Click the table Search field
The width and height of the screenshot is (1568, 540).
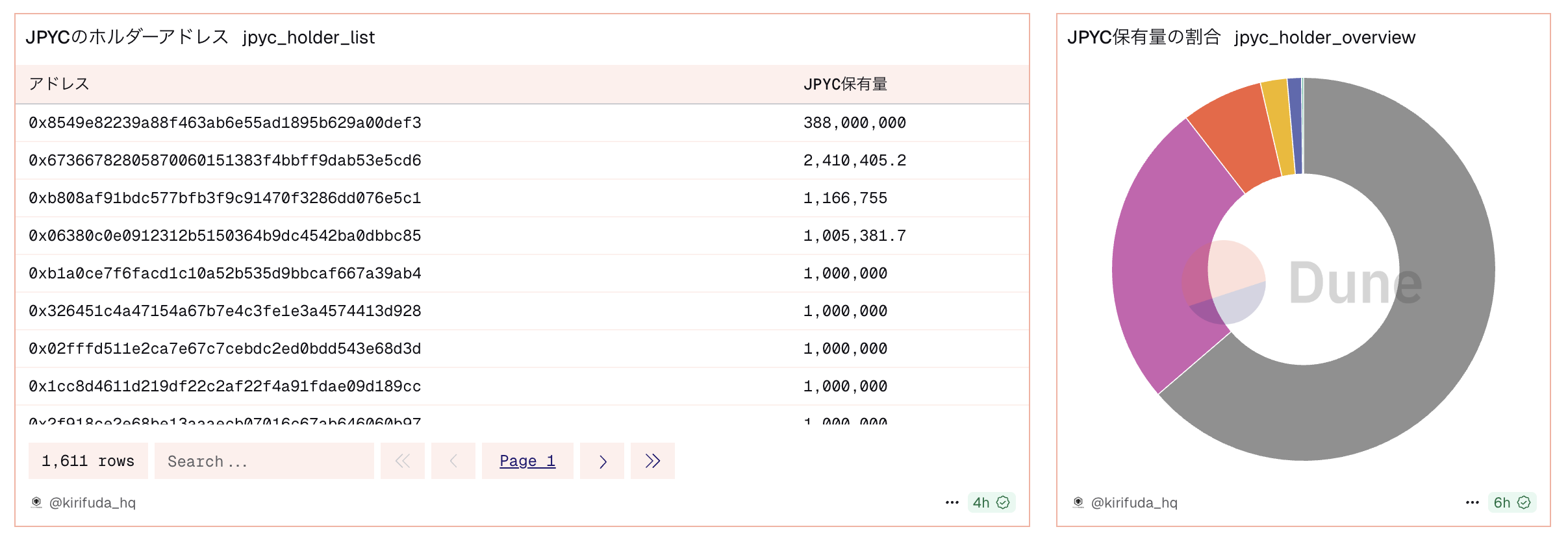coord(264,461)
